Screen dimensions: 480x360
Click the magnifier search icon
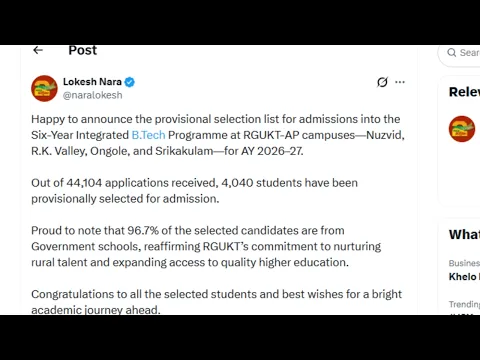(x=452, y=53)
